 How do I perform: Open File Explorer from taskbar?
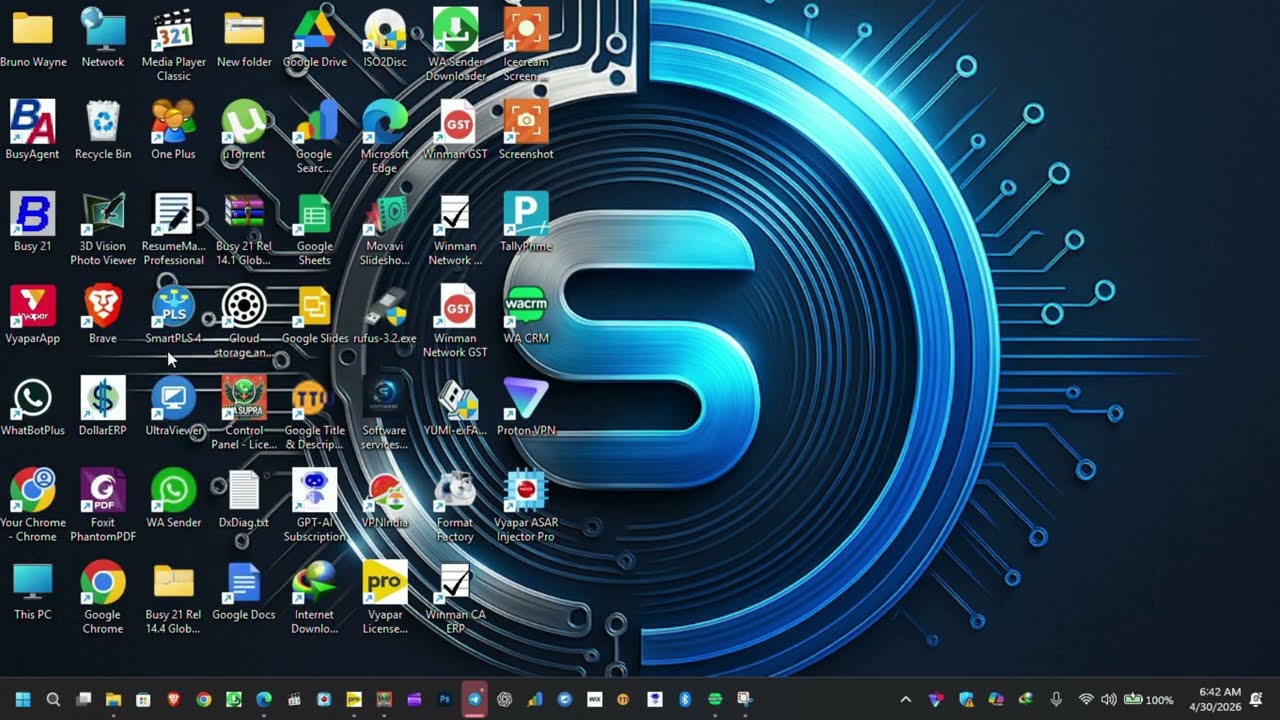click(x=113, y=699)
